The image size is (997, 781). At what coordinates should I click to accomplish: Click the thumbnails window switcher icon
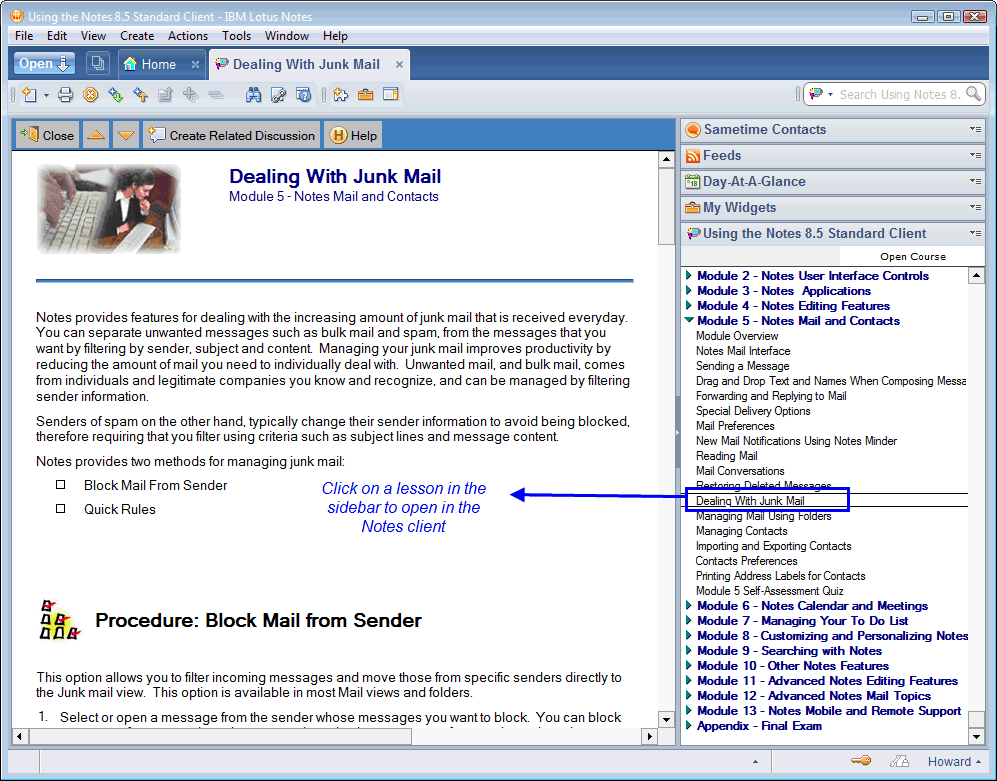pyautogui.click(x=97, y=63)
